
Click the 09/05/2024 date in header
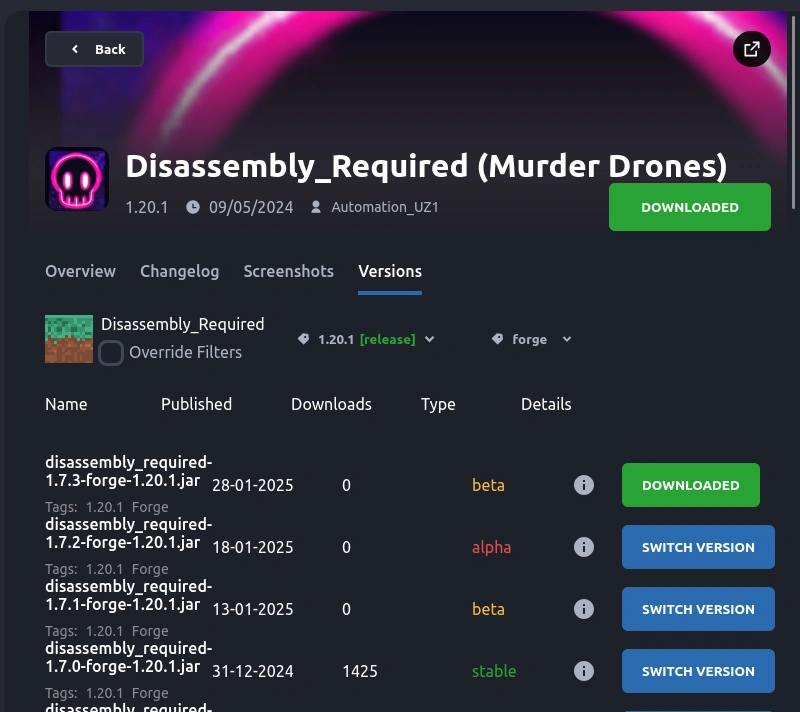[x=251, y=207]
